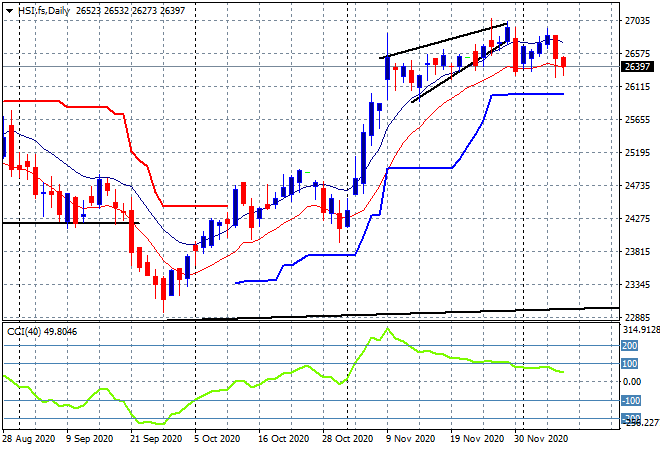
Task: Click the CCI 100 level label
Action: coord(630,364)
